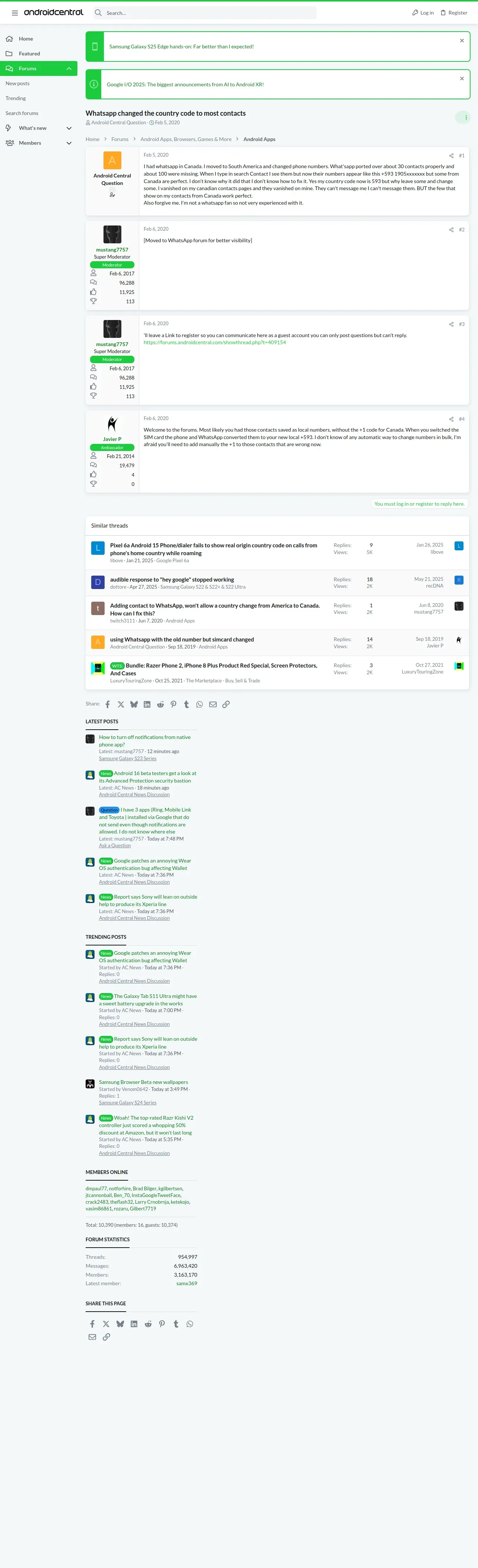This screenshot has width=478, height=1568.
Task: Open the hamburger navigation menu
Action: [15, 13]
